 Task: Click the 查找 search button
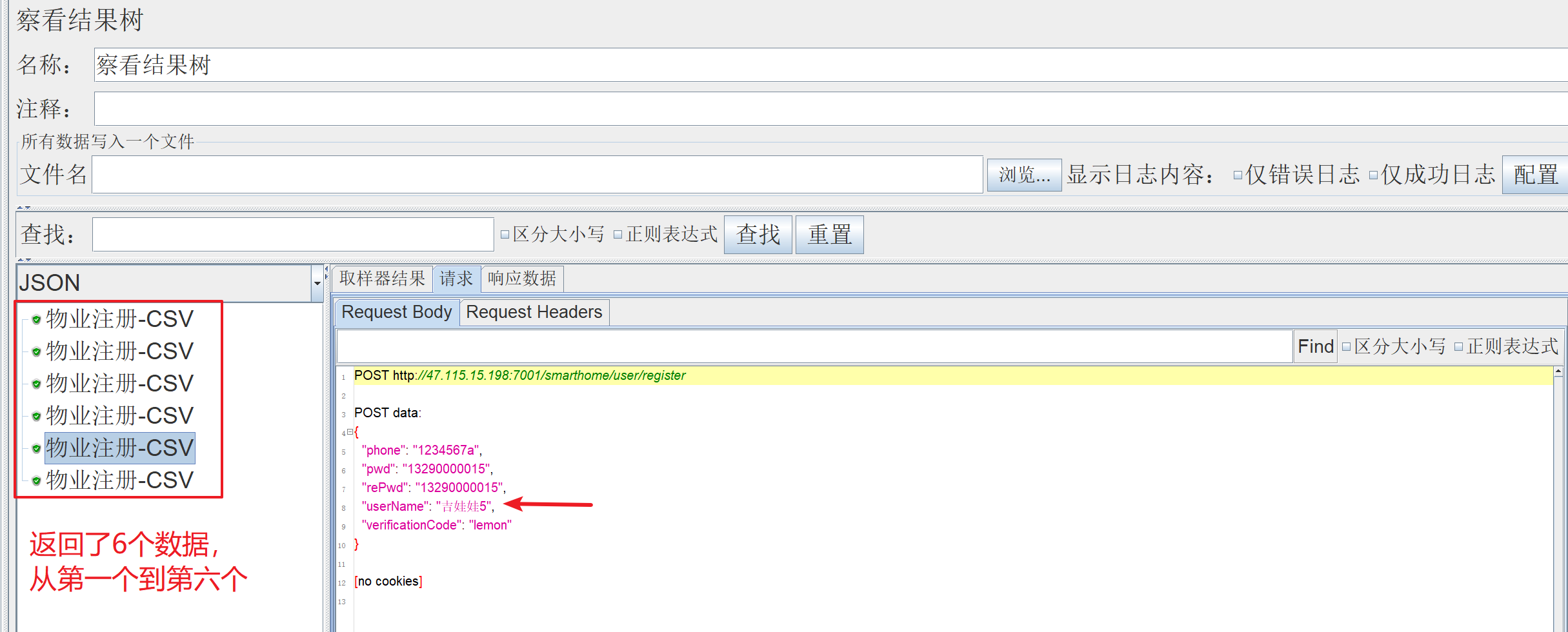coord(758,234)
